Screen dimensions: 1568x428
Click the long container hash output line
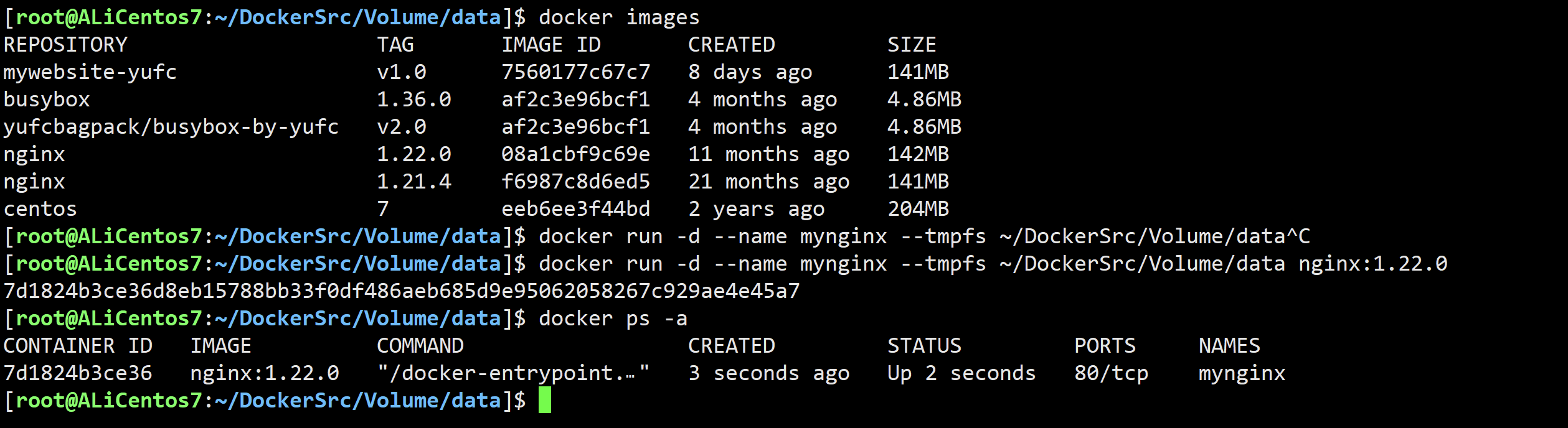click(x=402, y=291)
